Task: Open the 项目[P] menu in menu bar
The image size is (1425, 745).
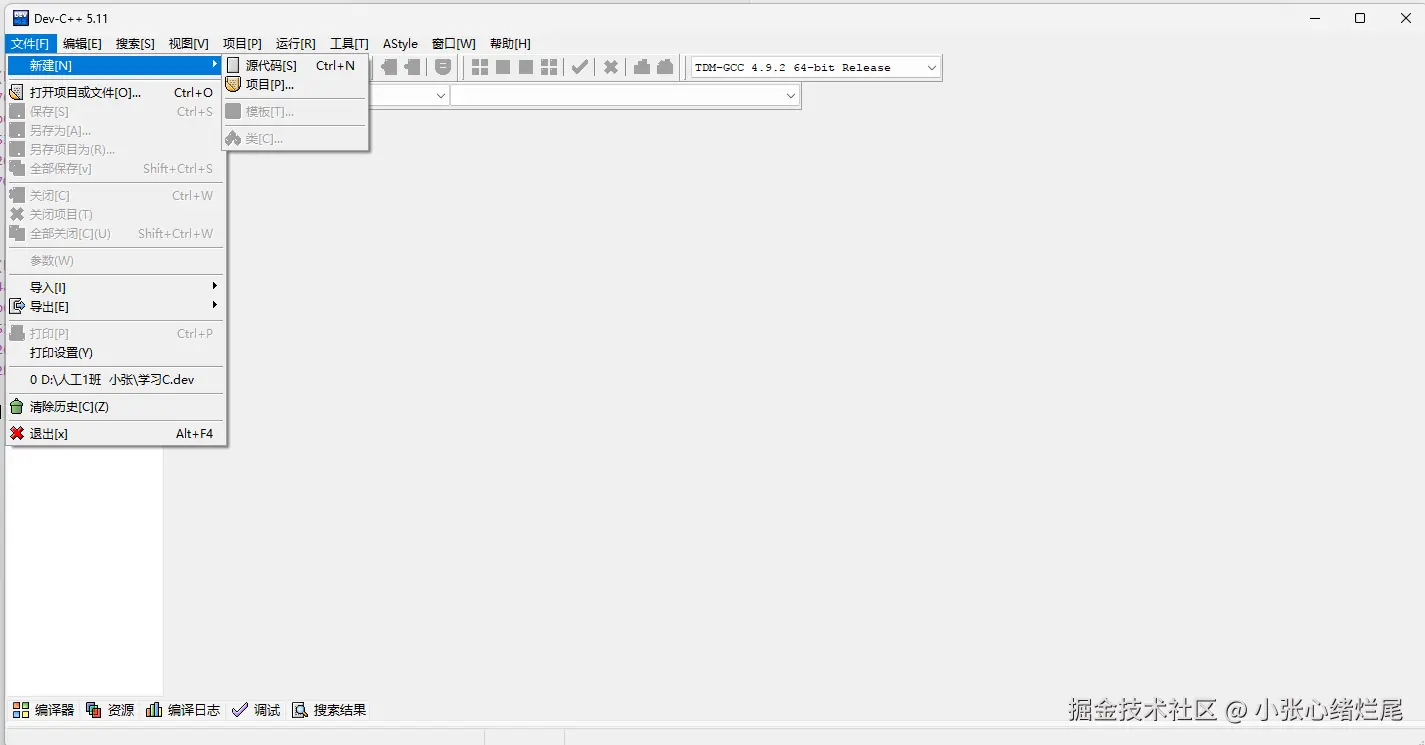Action: [242, 44]
